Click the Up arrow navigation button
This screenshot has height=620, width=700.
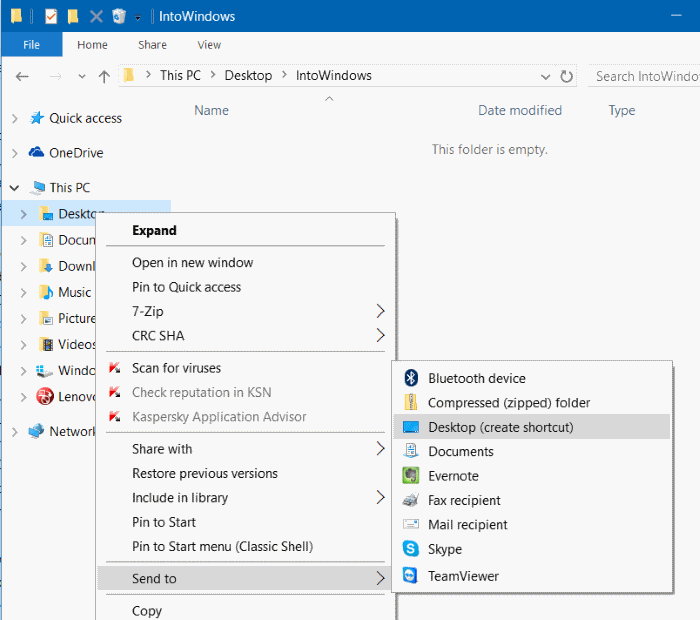point(104,77)
